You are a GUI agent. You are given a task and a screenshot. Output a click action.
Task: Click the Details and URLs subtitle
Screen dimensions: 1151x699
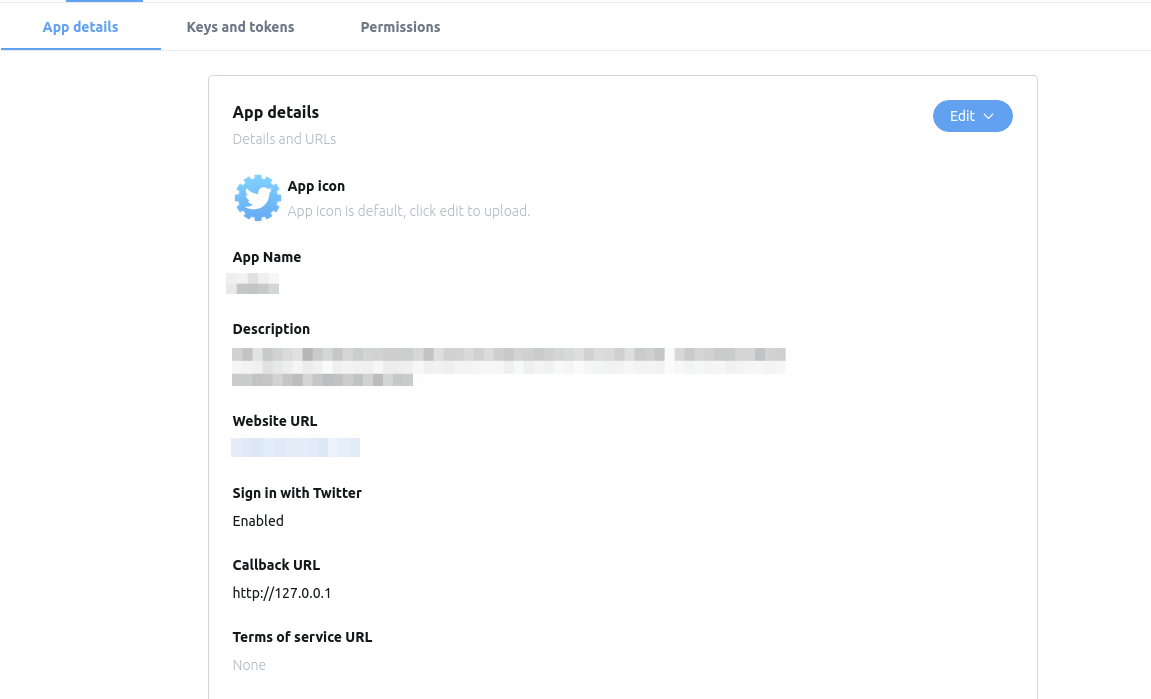284,139
